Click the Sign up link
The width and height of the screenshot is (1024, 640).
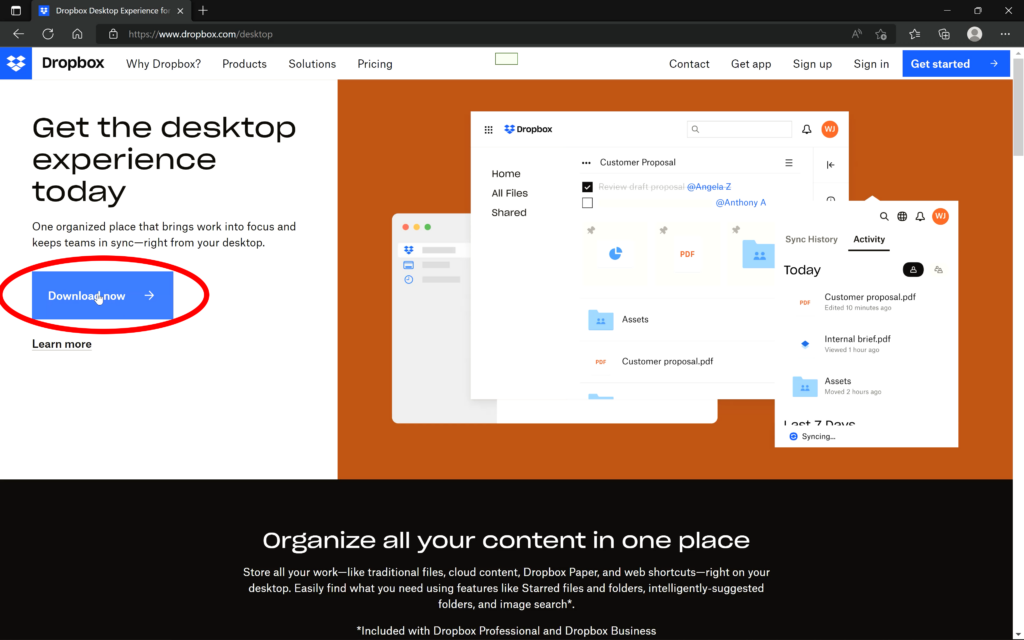click(812, 64)
